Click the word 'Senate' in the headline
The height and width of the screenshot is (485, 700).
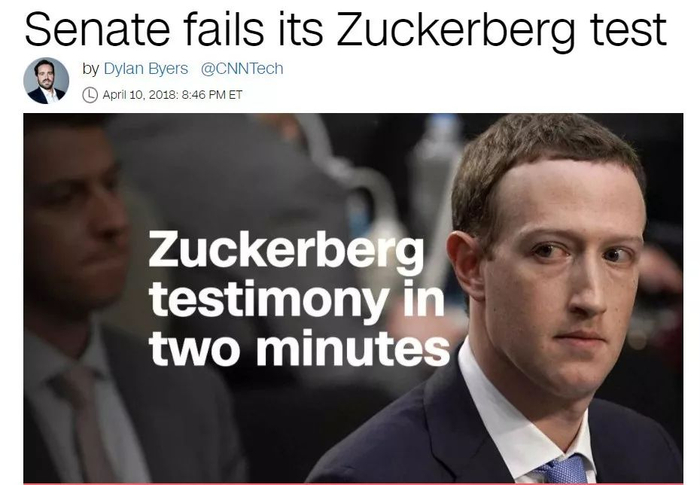(x=97, y=29)
